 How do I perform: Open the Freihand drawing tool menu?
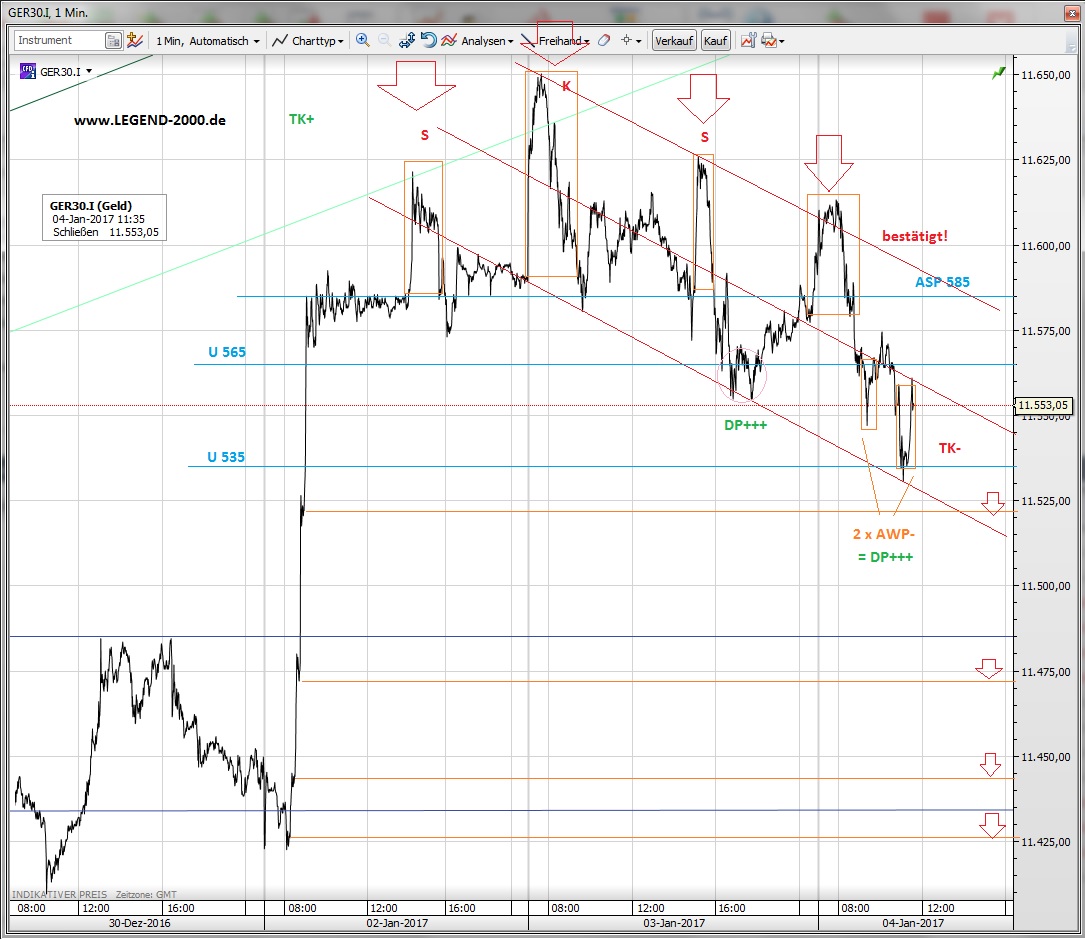click(557, 41)
